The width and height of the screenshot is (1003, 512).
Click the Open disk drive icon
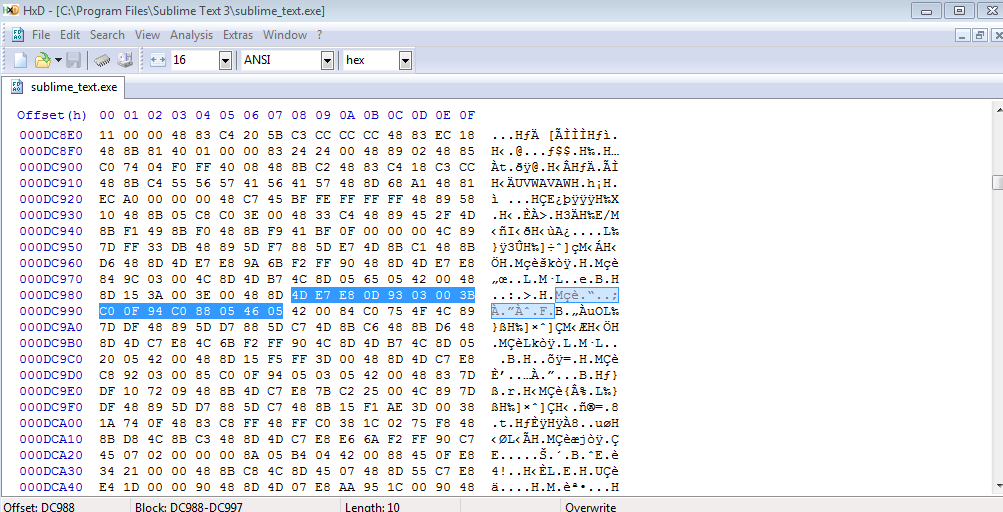(x=125, y=60)
